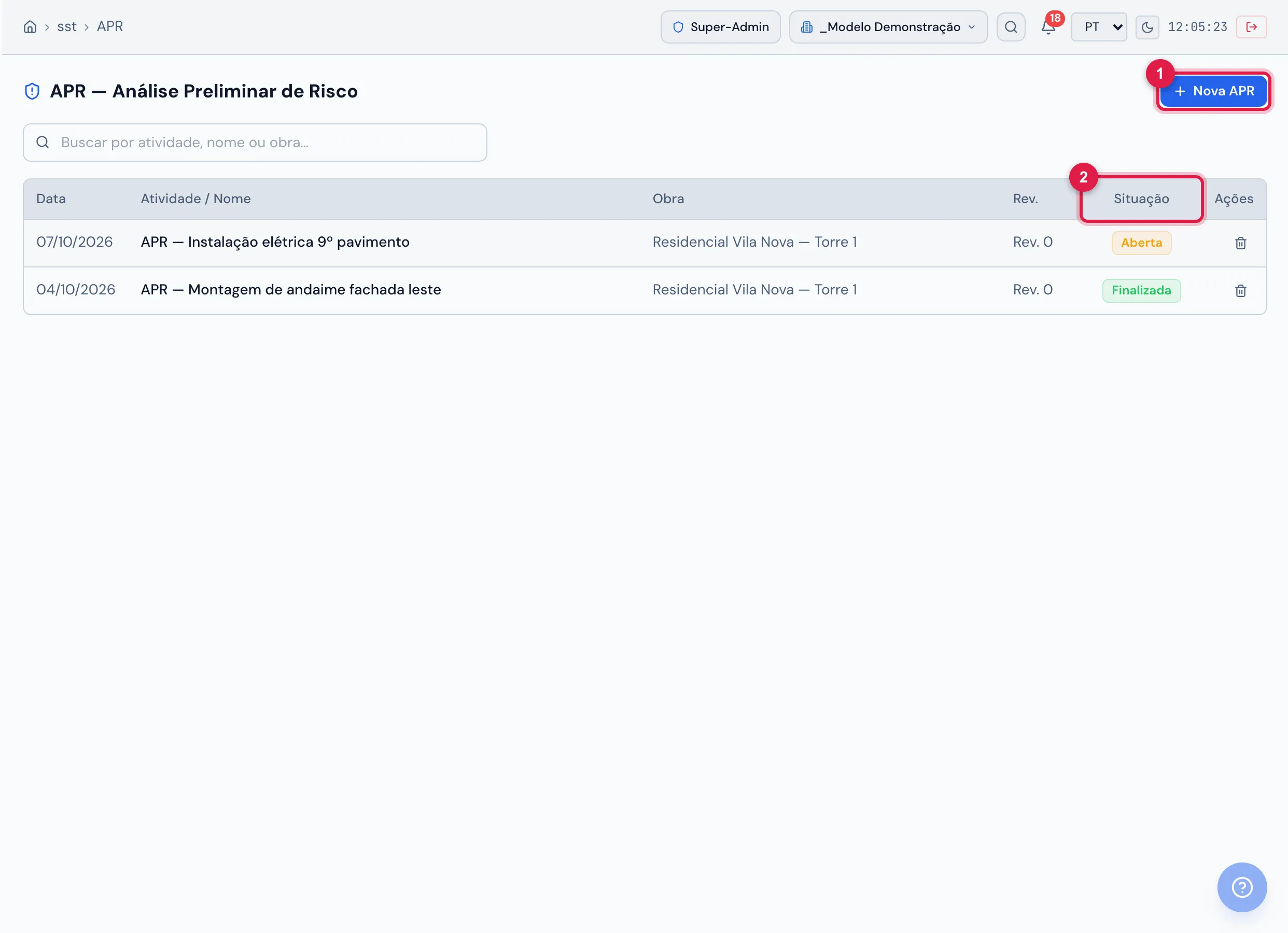Toggle dark mode moon icon
This screenshot has width=1288, height=933.
coord(1147,26)
